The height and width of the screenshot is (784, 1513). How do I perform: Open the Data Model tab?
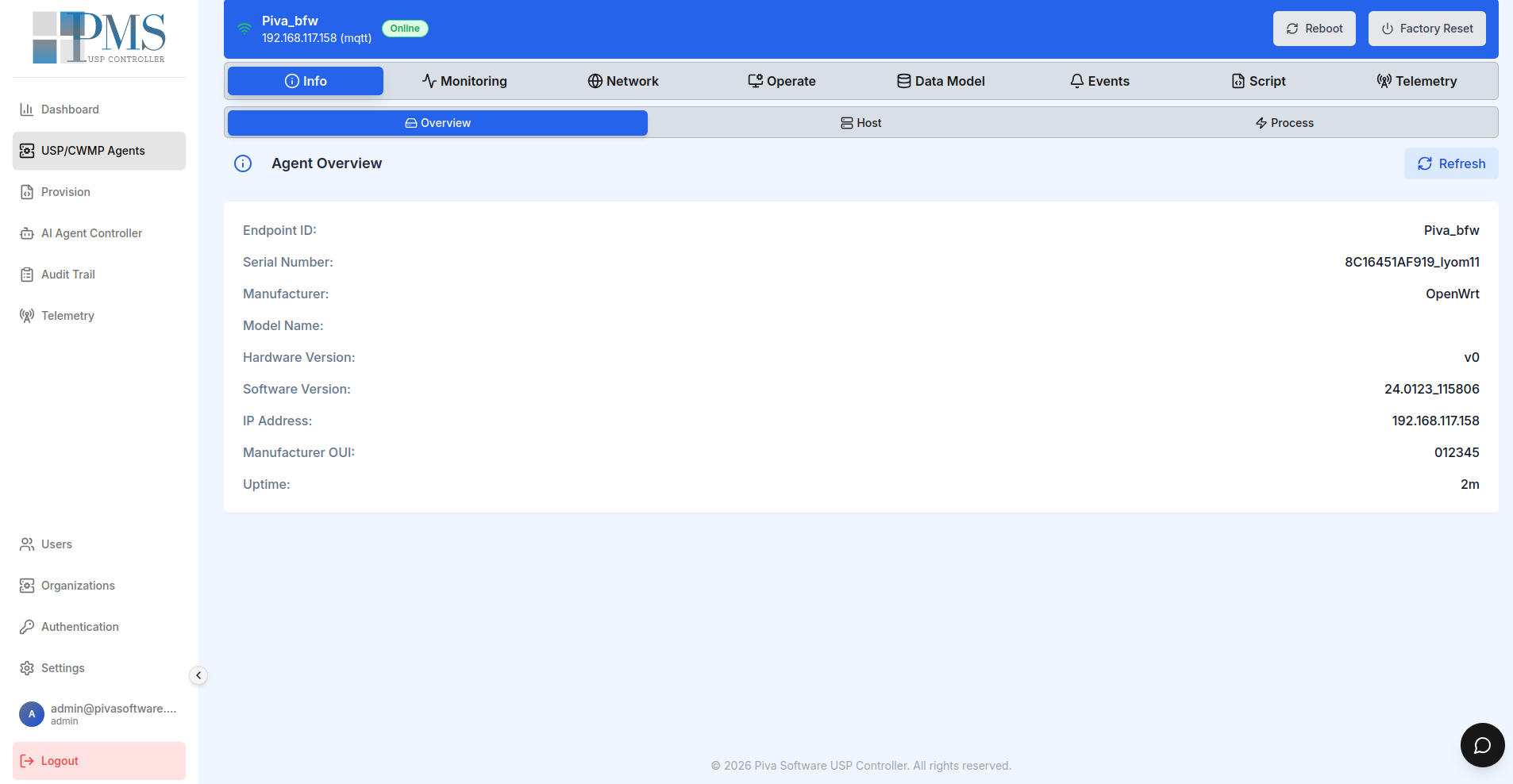point(941,81)
